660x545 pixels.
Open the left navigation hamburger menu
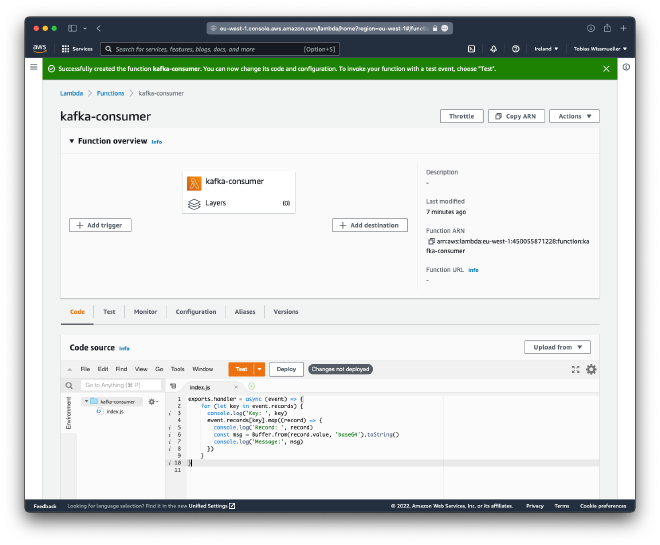(35, 68)
